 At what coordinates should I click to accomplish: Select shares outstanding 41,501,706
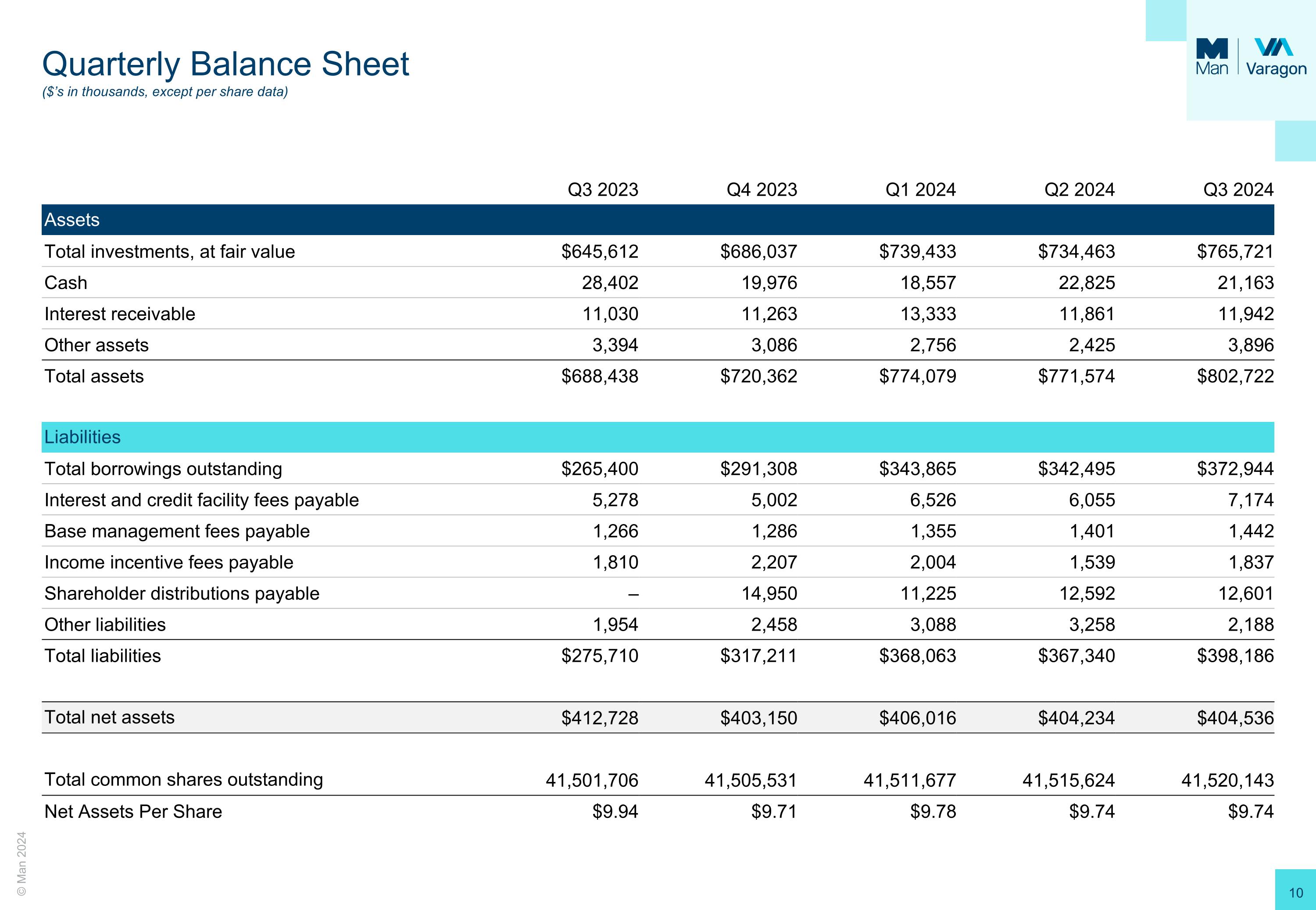tap(592, 780)
